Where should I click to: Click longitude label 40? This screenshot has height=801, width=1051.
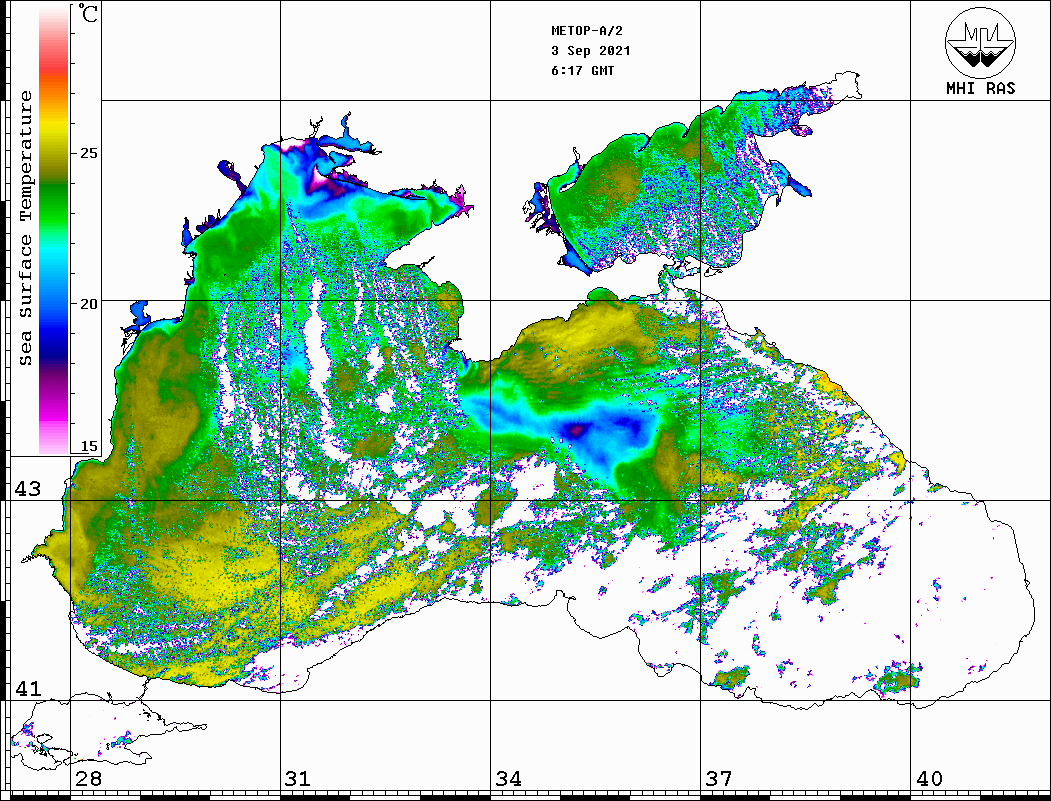click(929, 778)
